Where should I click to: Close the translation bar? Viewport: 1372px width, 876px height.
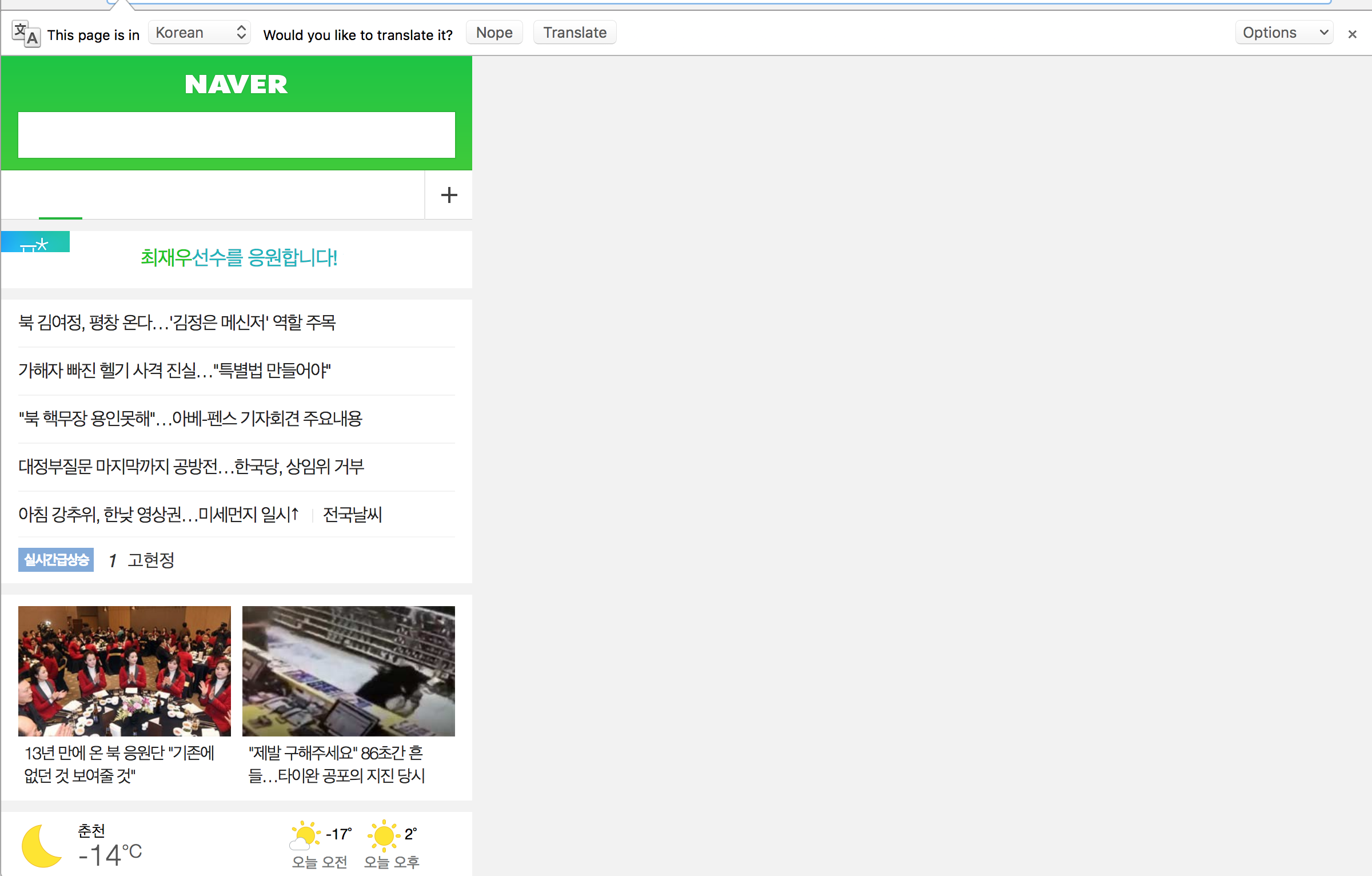1352,34
